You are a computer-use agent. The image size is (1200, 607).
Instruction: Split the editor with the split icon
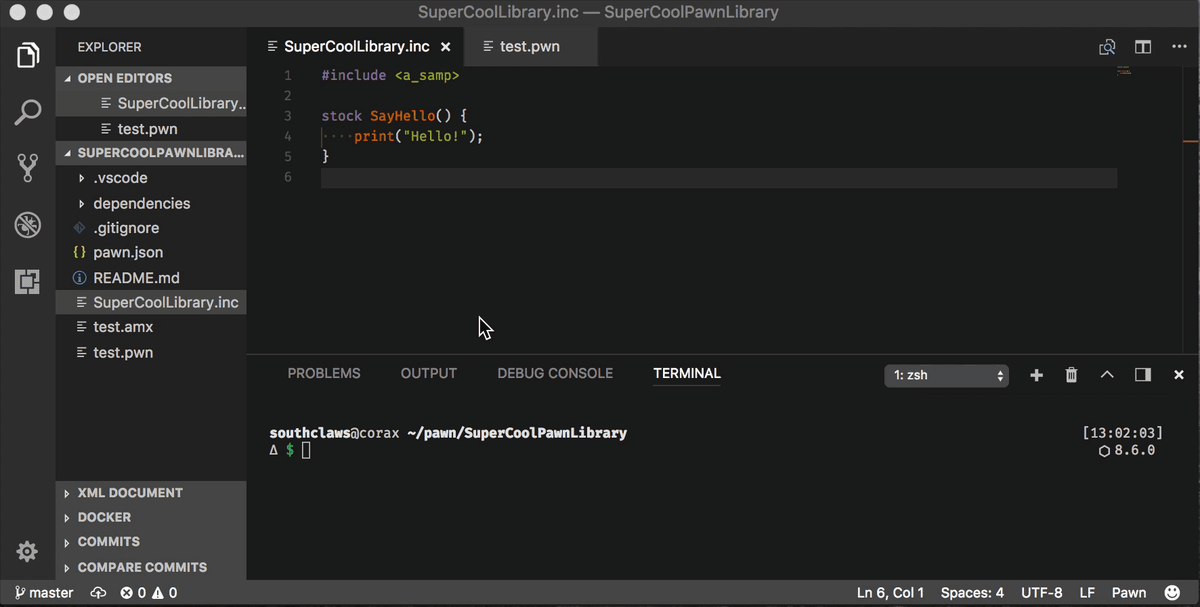(x=1142, y=47)
